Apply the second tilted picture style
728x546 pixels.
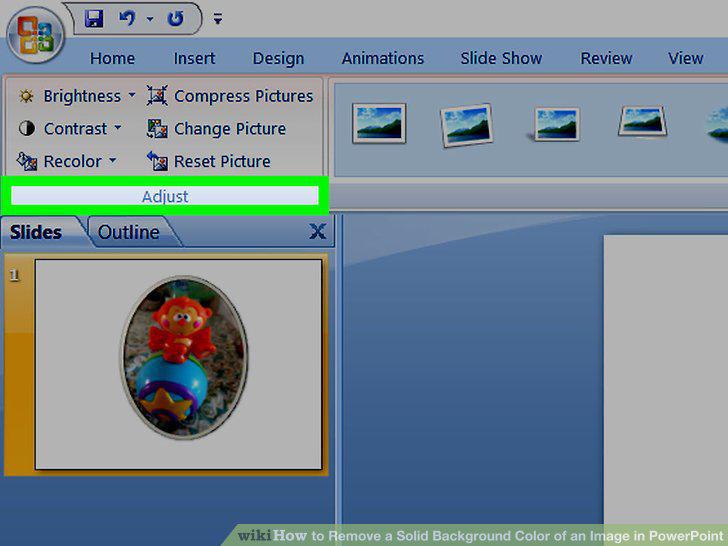(x=466, y=125)
